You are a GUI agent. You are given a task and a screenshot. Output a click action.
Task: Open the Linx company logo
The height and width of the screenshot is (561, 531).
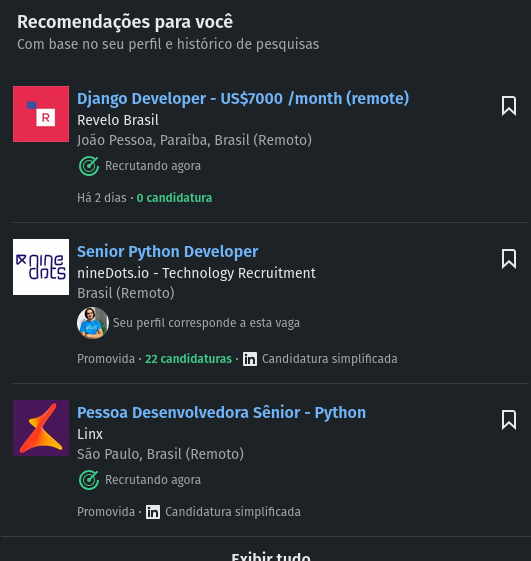point(41,428)
